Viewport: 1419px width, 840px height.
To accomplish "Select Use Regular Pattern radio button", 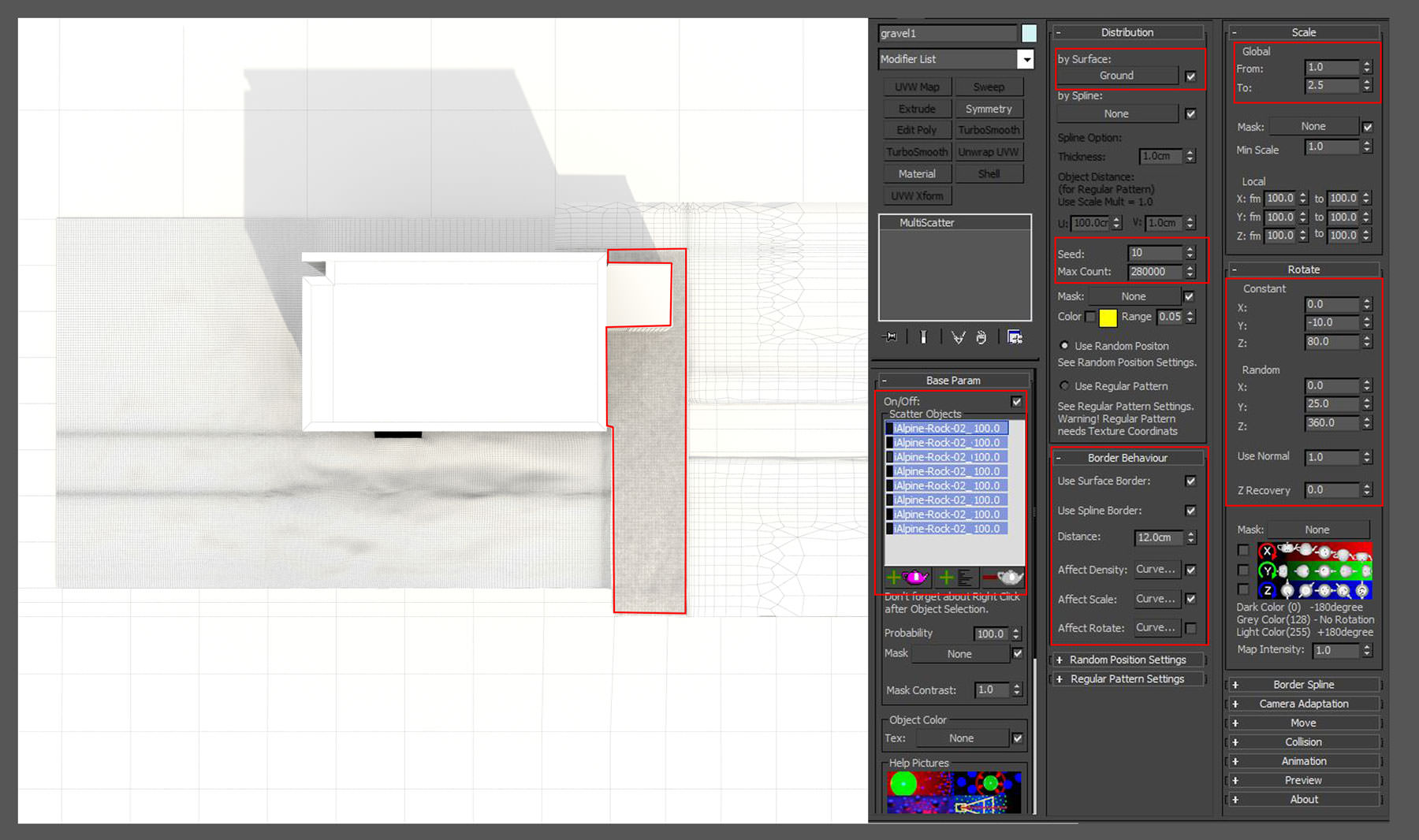I will pyautogui.click(x=1065, y=386).
